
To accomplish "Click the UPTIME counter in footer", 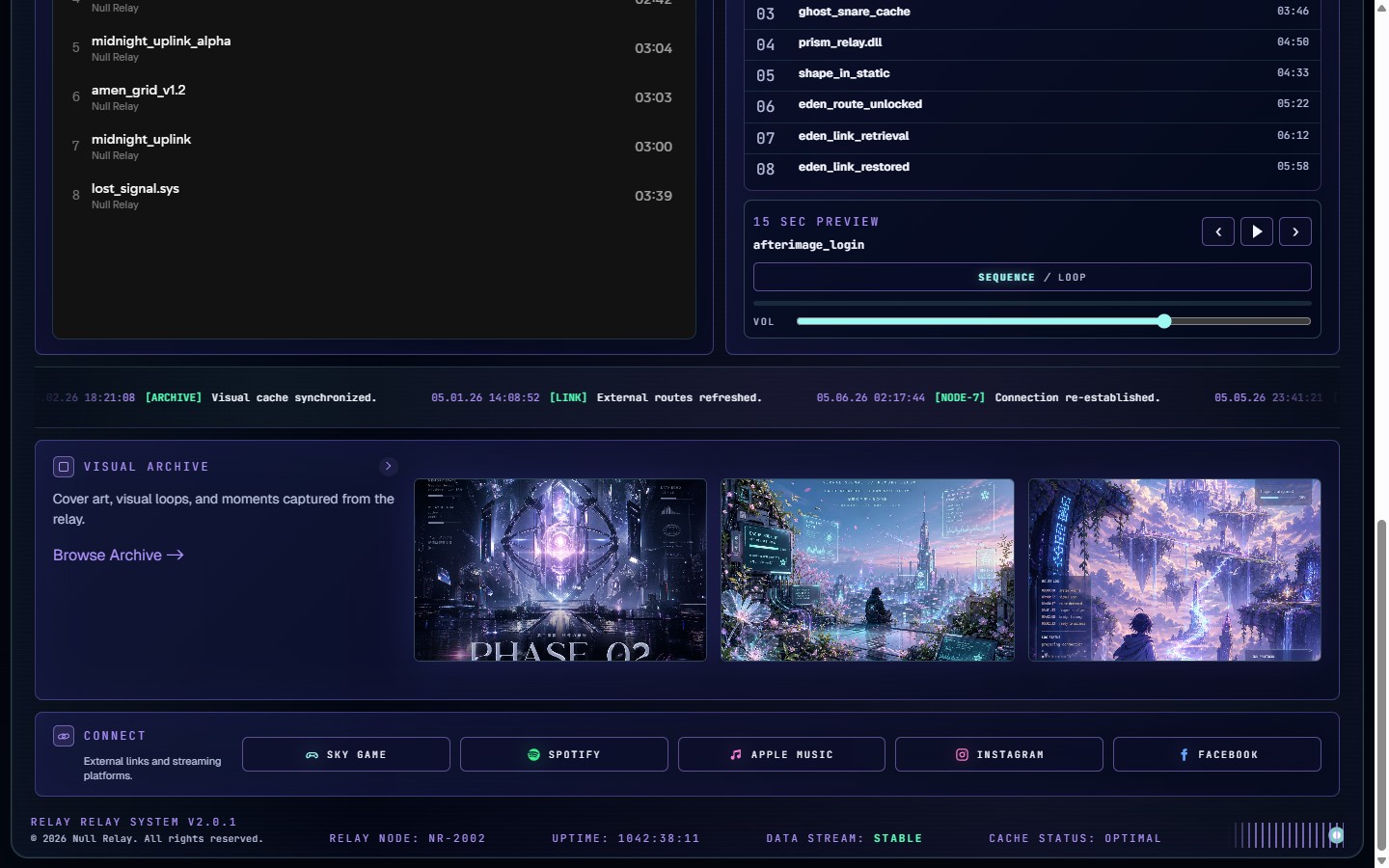I will point(626,838).
